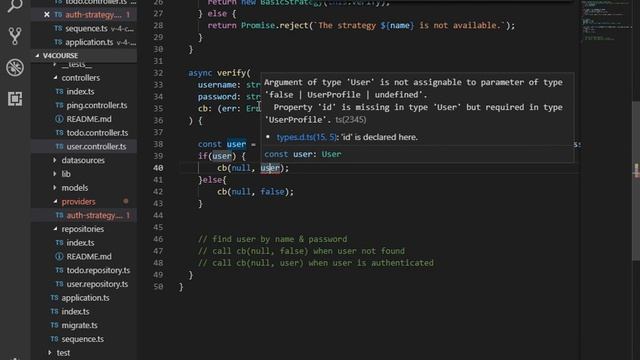Open the Debug view icon
This screenshot has width=640, height=360.
[15, 67]
